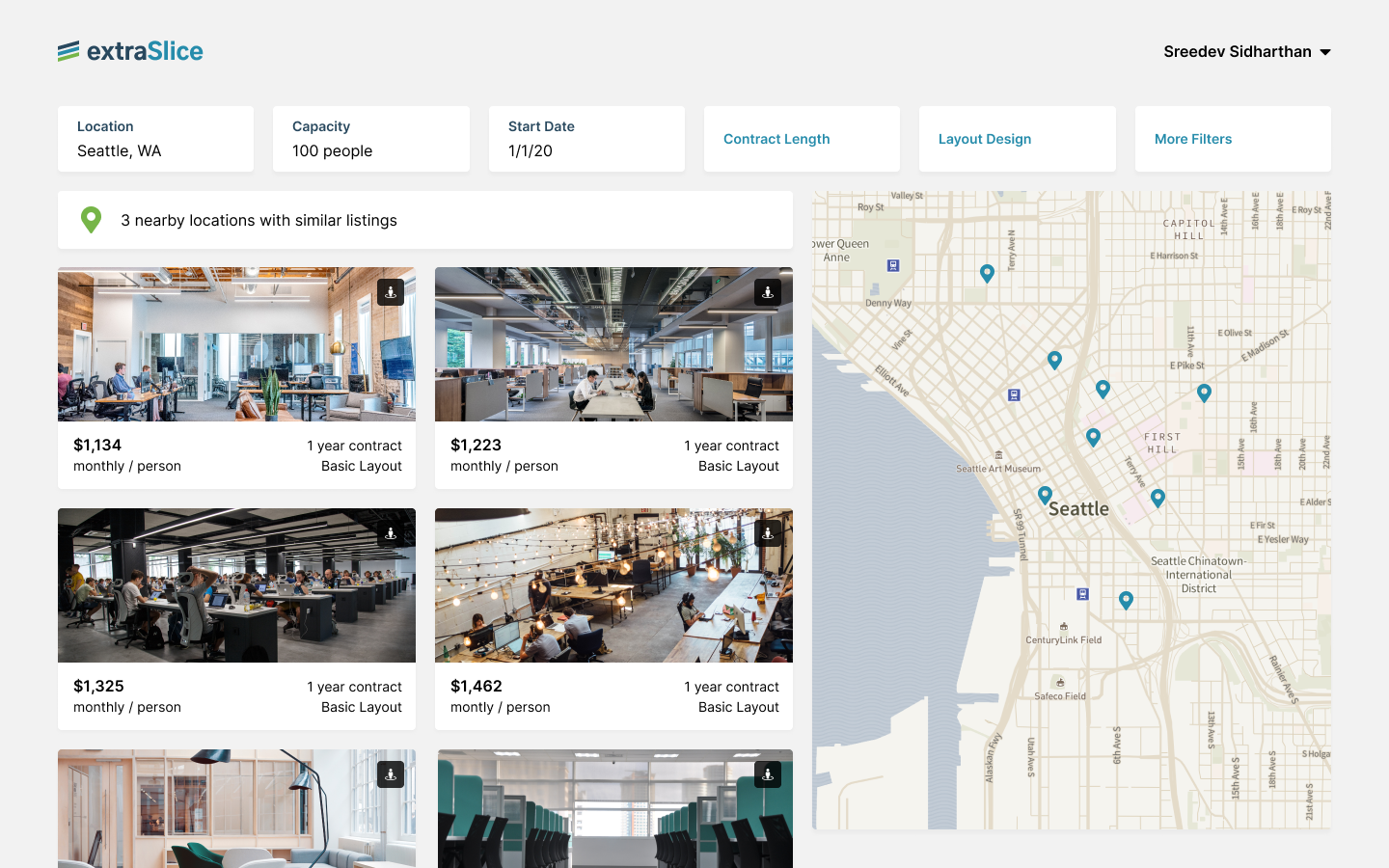Click street-view icon on $1,462 listing
Viewport: 1389px width, 868px height.
768,533
